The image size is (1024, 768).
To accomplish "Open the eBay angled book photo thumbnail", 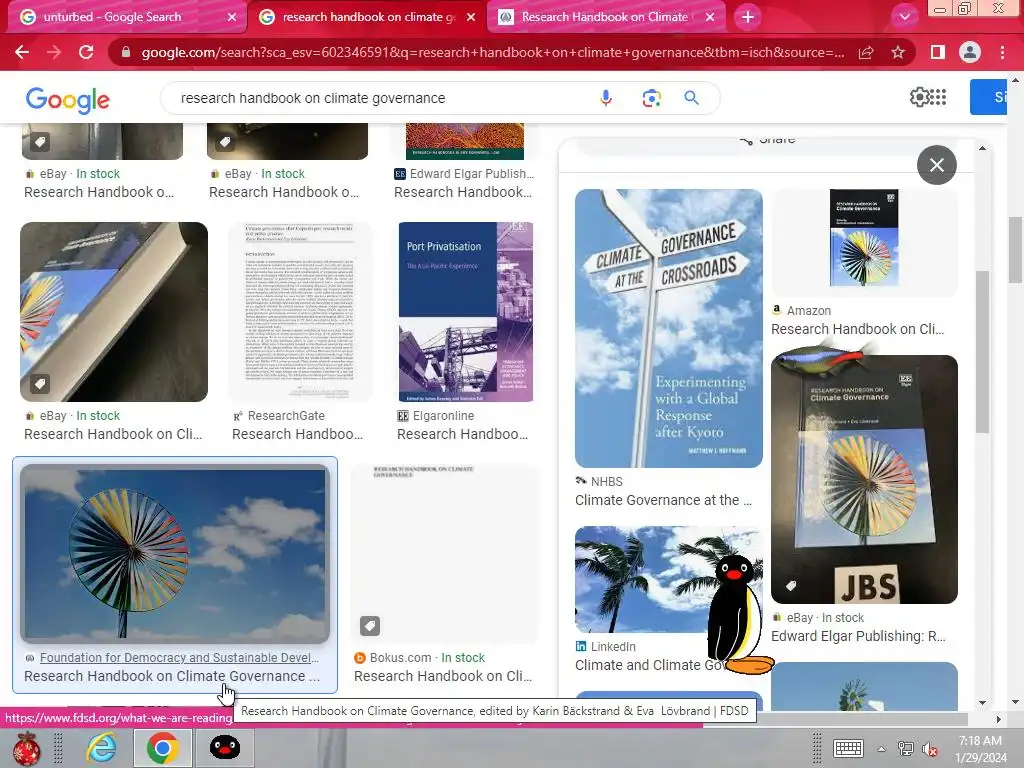I will (x=114, y=312).
